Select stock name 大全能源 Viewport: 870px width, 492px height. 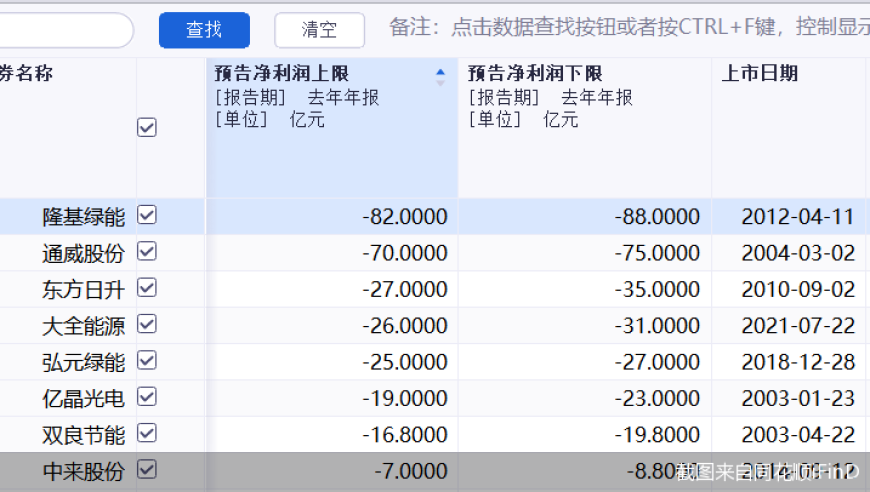coord(84,326)
